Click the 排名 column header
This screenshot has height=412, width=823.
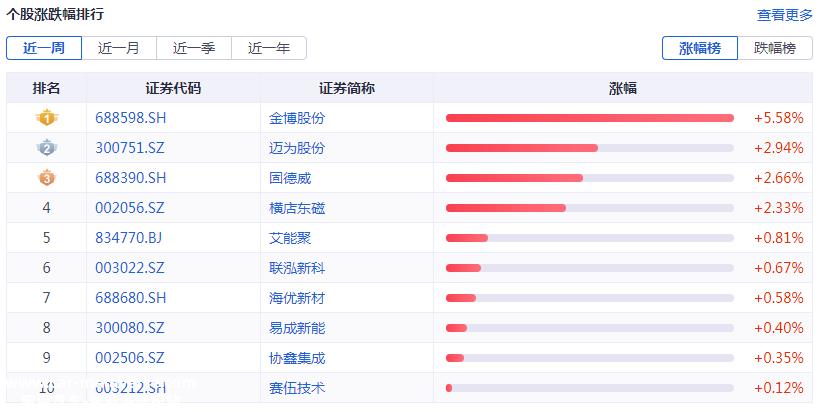click(46, 88)
